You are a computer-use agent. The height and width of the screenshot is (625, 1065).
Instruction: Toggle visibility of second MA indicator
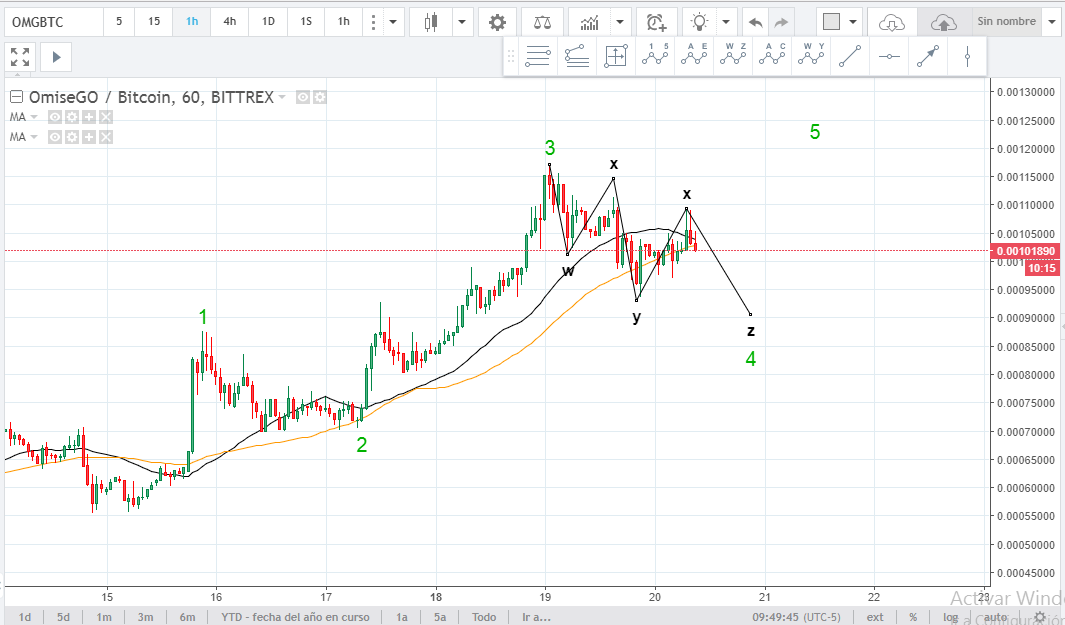click(55, 137)
